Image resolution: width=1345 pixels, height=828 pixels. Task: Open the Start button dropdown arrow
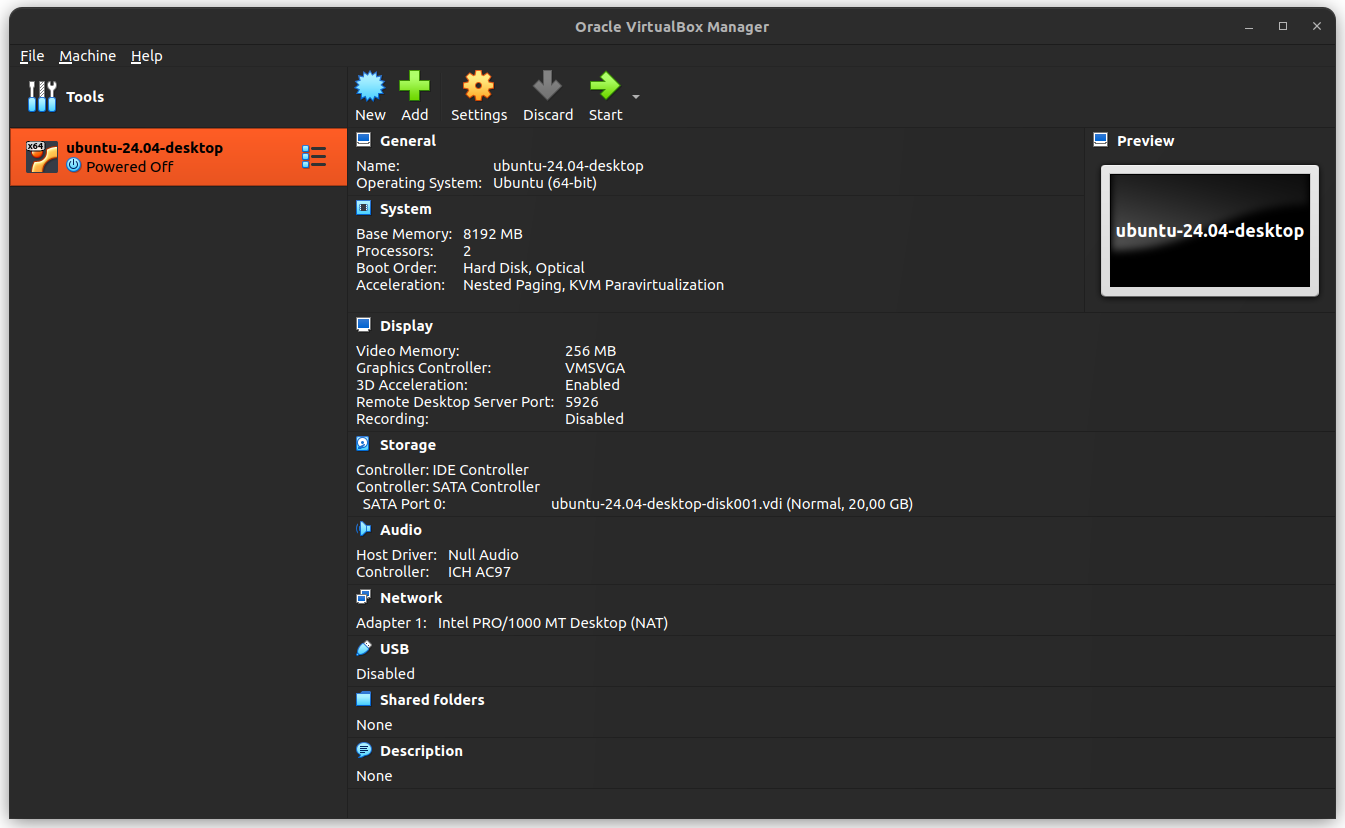(x=634, y=98)
